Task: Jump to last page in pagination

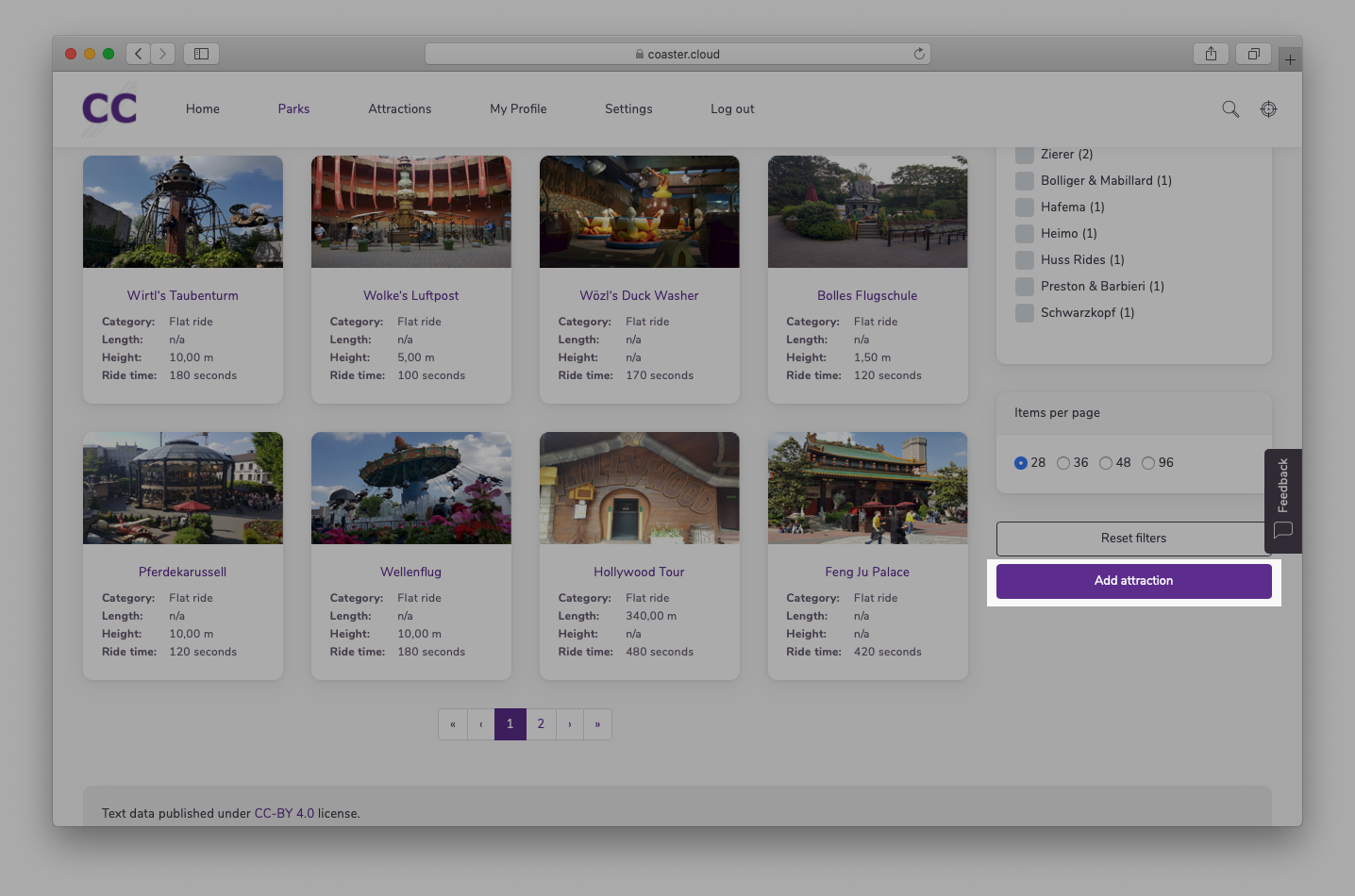Action: point(597,724)
